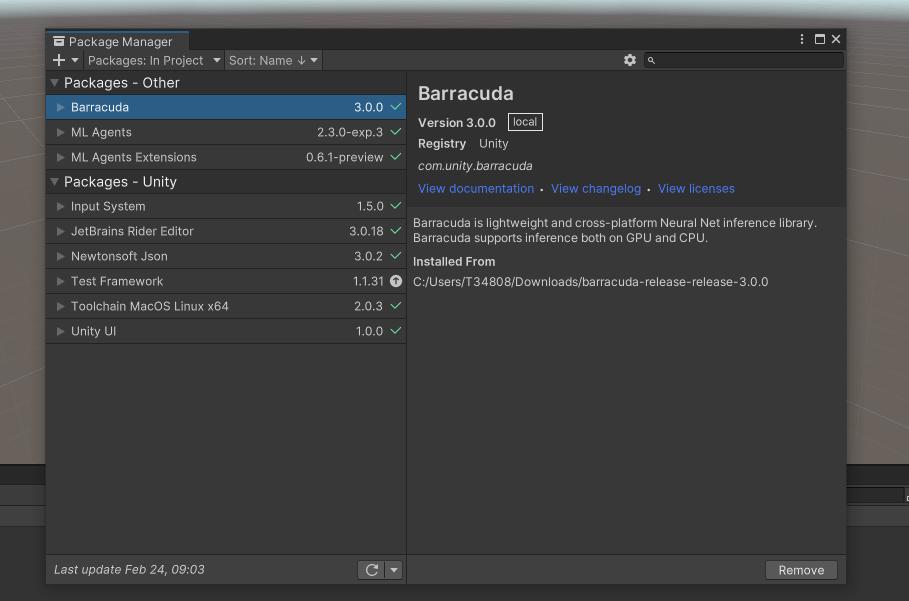Click the Registry Unity label
Viewport: 909px width, 601px height.
click(463, 144)
